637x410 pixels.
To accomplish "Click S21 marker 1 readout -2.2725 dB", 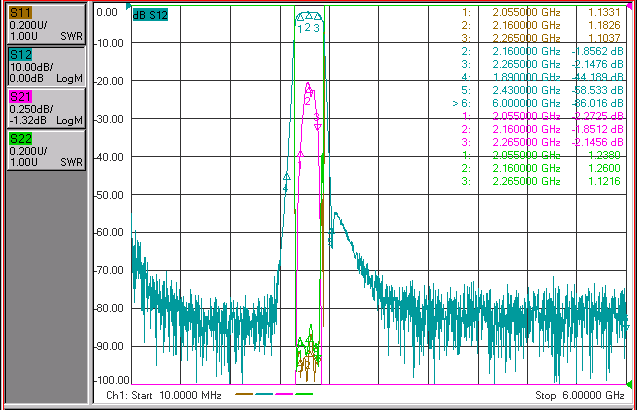I will (x=597, y=116).
